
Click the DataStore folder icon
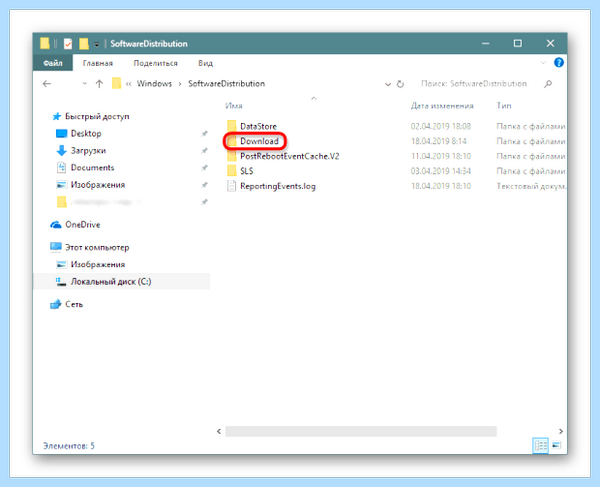tap(232, 125)
